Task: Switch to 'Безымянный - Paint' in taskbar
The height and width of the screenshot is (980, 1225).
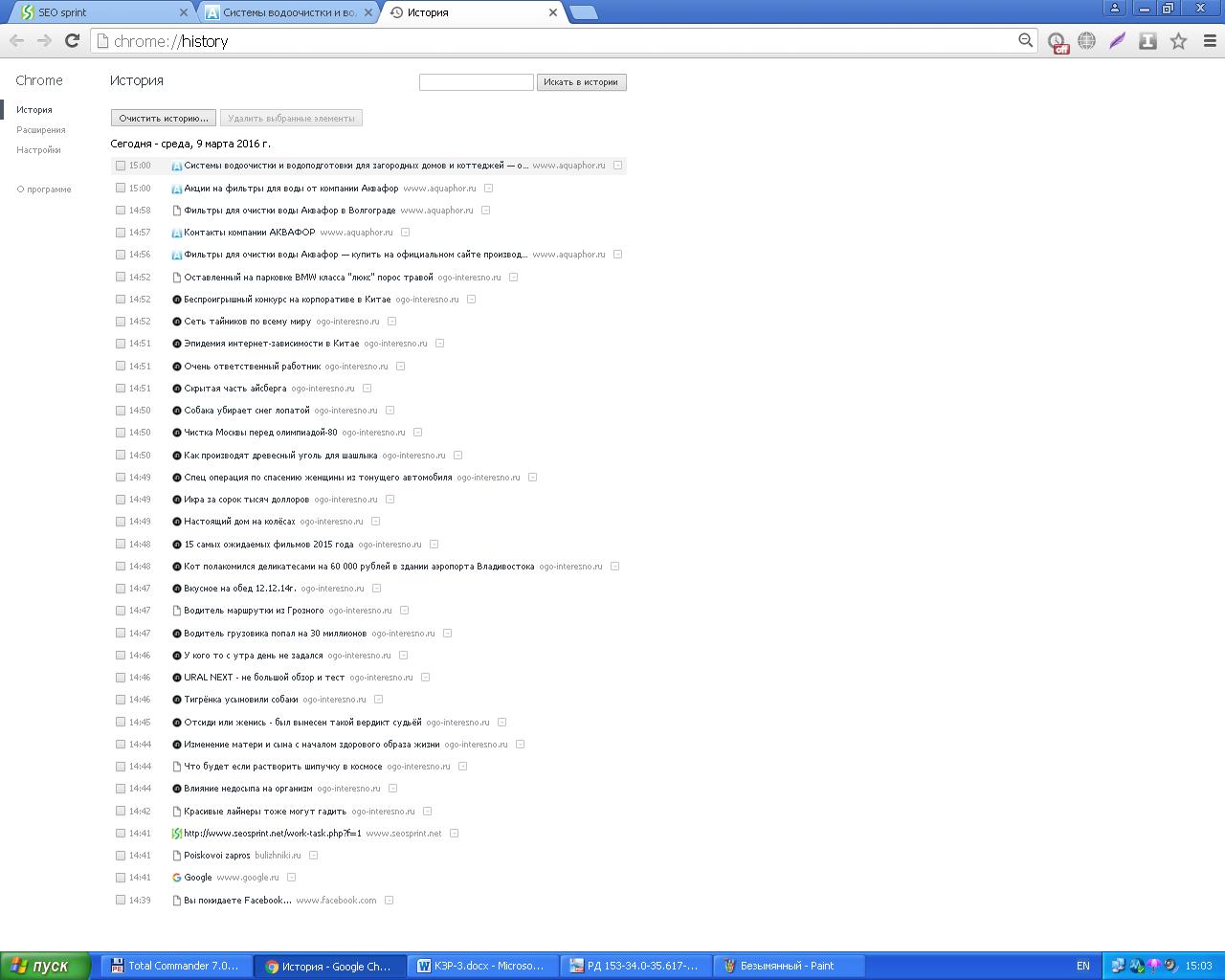Action: point(790,966)
